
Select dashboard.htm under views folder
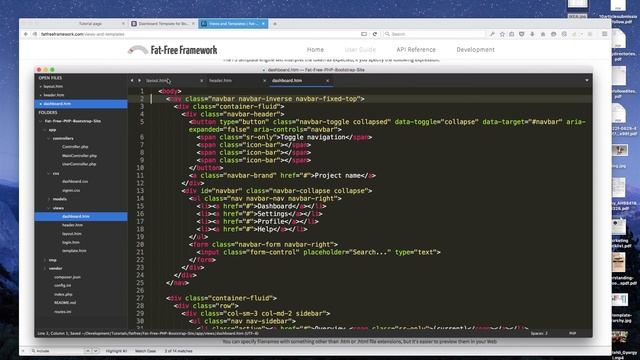click(x=81, y=216)
